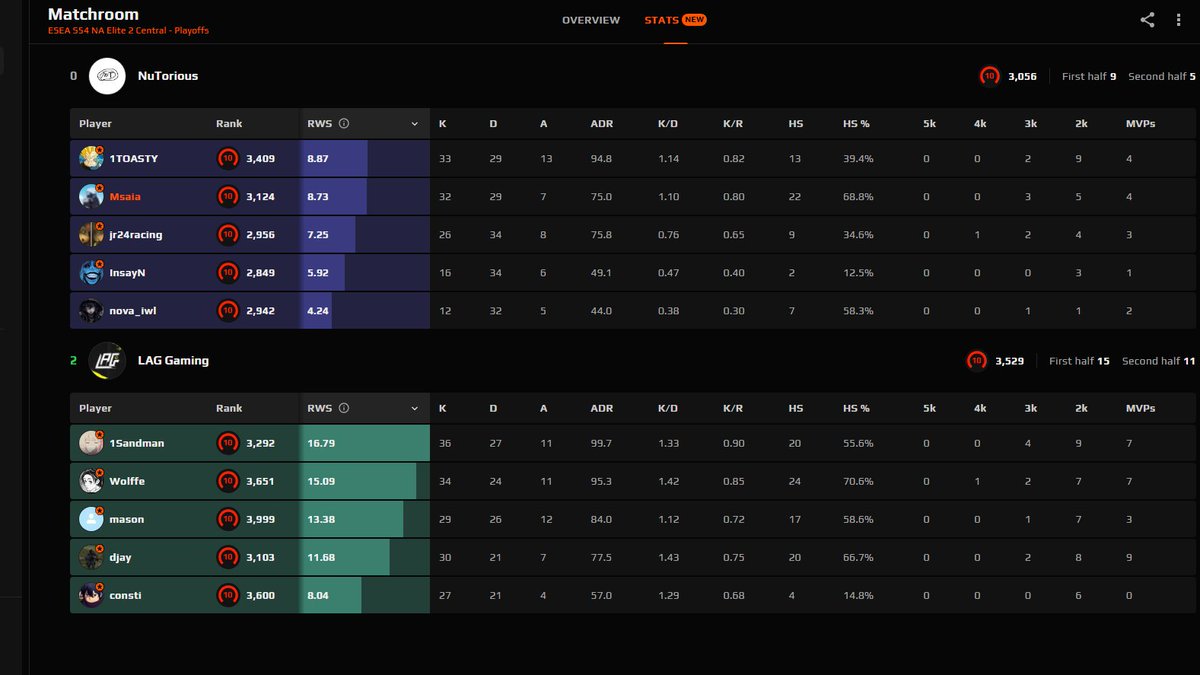Click NuTorious Second half 5 score
The height and width of the screenshot is (675, 1200).
[x=1162, y=76]
